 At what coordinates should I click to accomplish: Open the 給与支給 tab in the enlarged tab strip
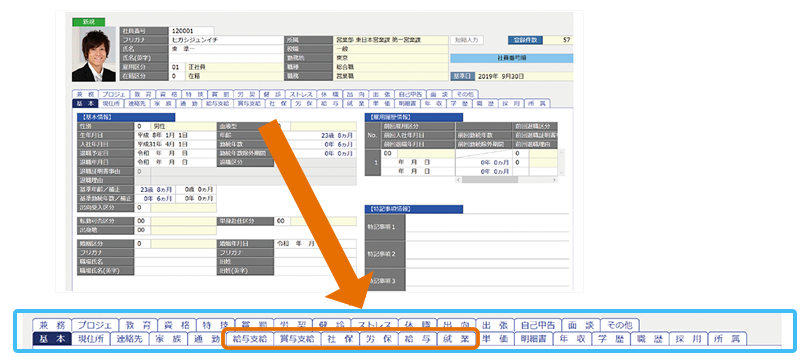coord(249,339)
